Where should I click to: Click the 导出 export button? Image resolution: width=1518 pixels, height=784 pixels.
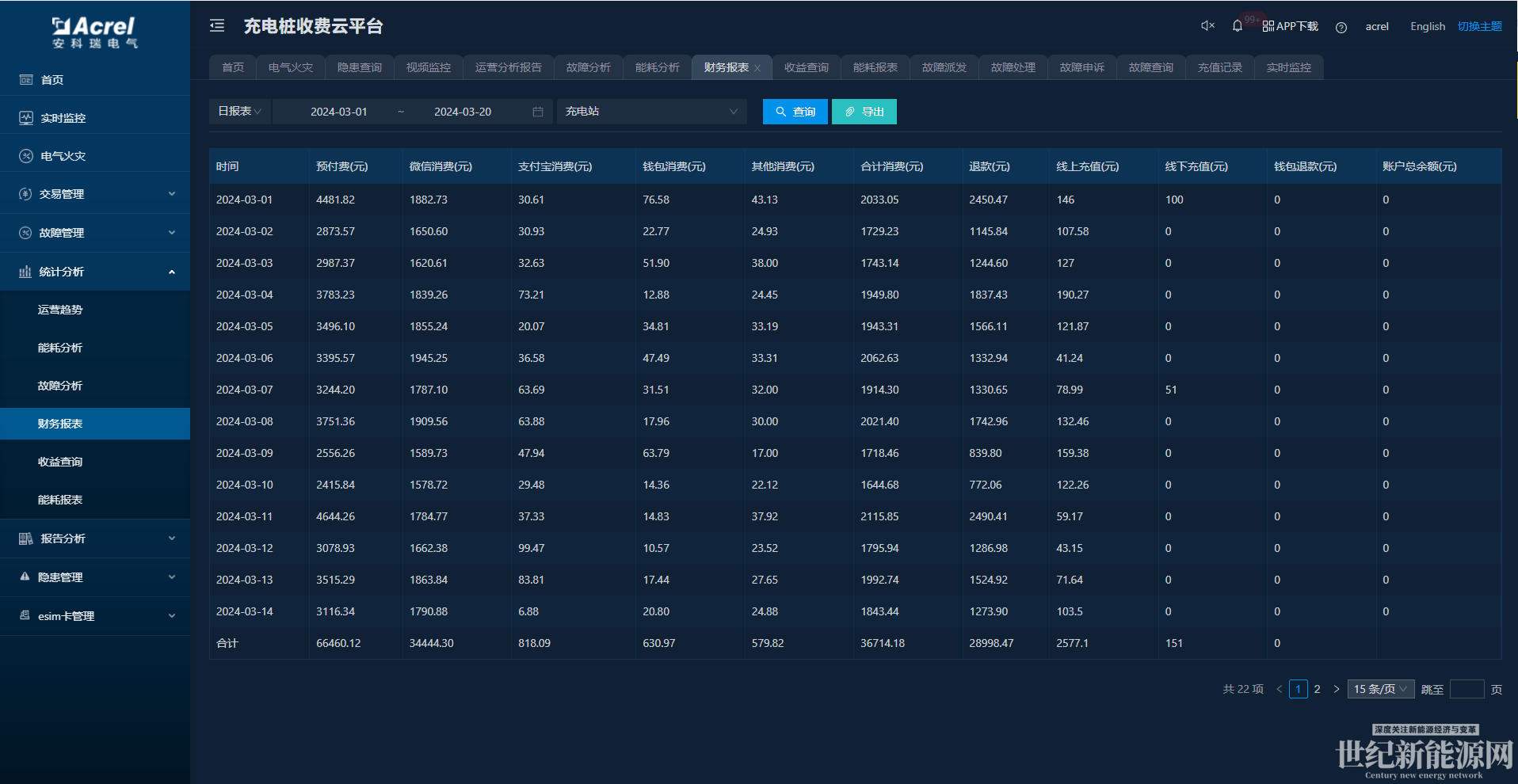click(864, 112)
